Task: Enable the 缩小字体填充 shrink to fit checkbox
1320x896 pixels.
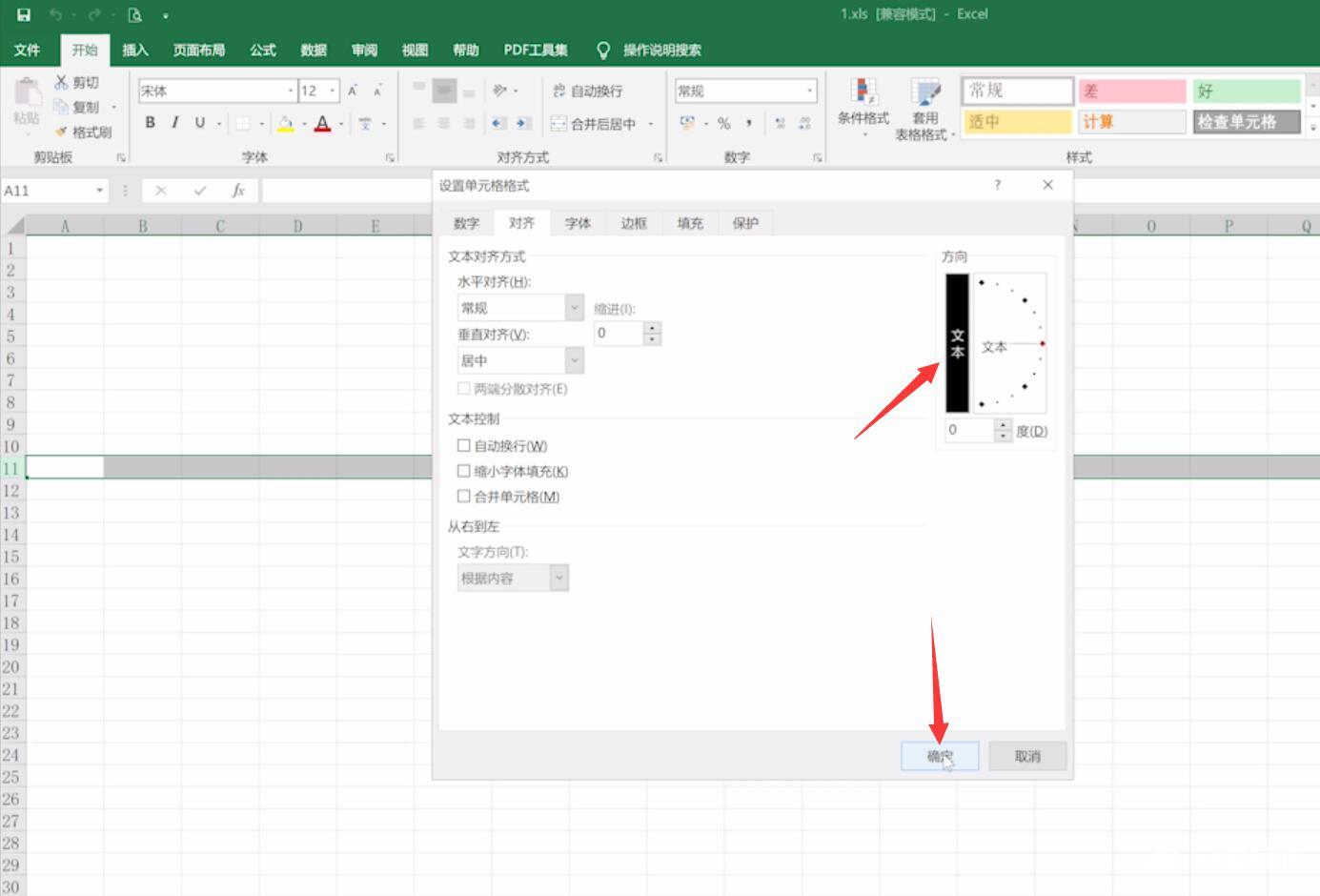Action: tap(464, 471)
